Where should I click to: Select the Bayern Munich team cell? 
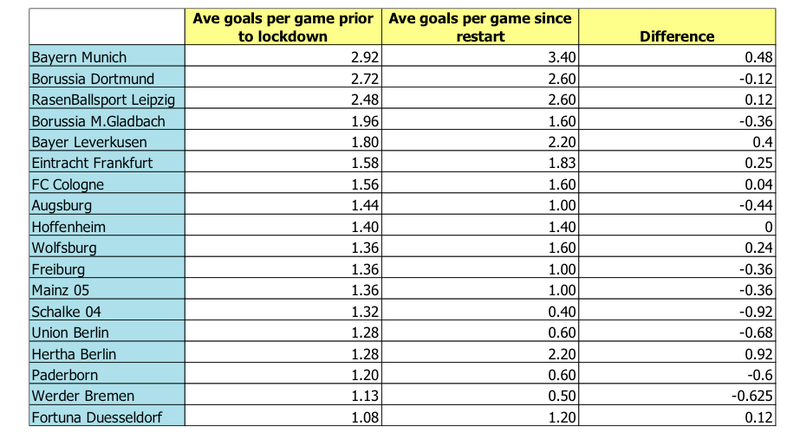[107, 56]
